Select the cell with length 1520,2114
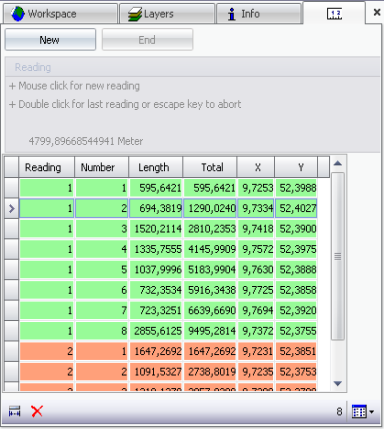 click(156, 229)
